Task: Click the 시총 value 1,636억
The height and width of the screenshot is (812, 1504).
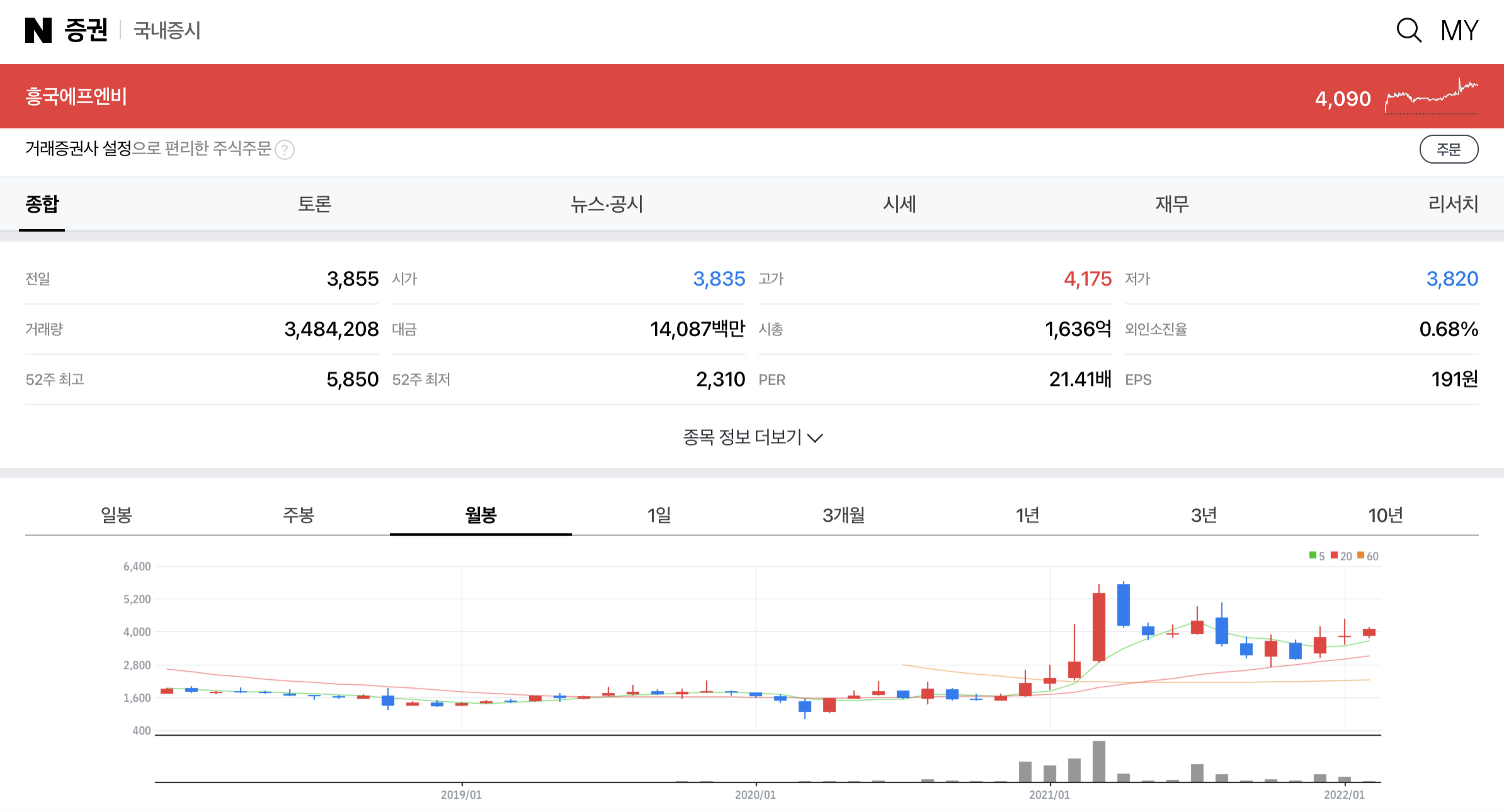Action: click(1078, 329)
